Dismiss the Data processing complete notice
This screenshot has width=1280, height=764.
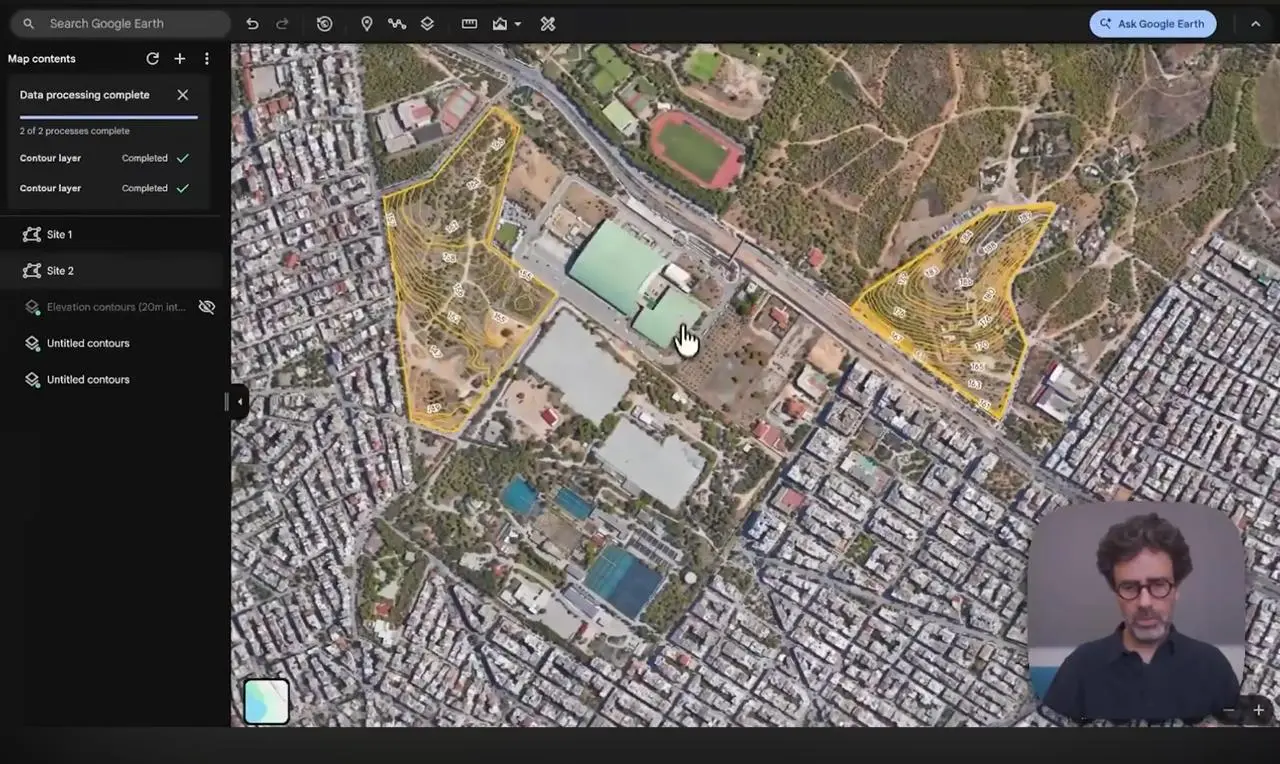182,95
